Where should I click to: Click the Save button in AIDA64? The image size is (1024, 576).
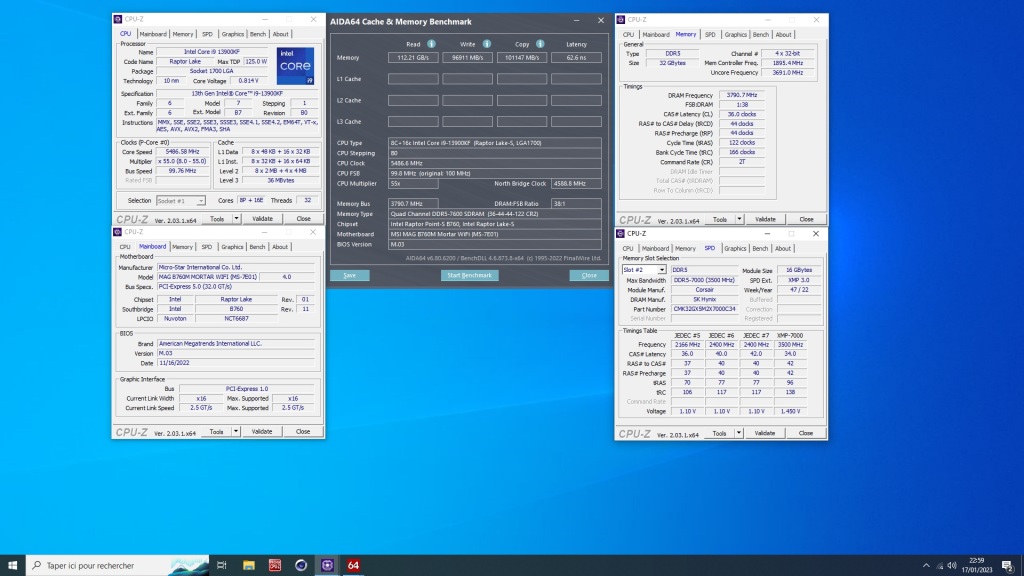(x=350, y=275)
